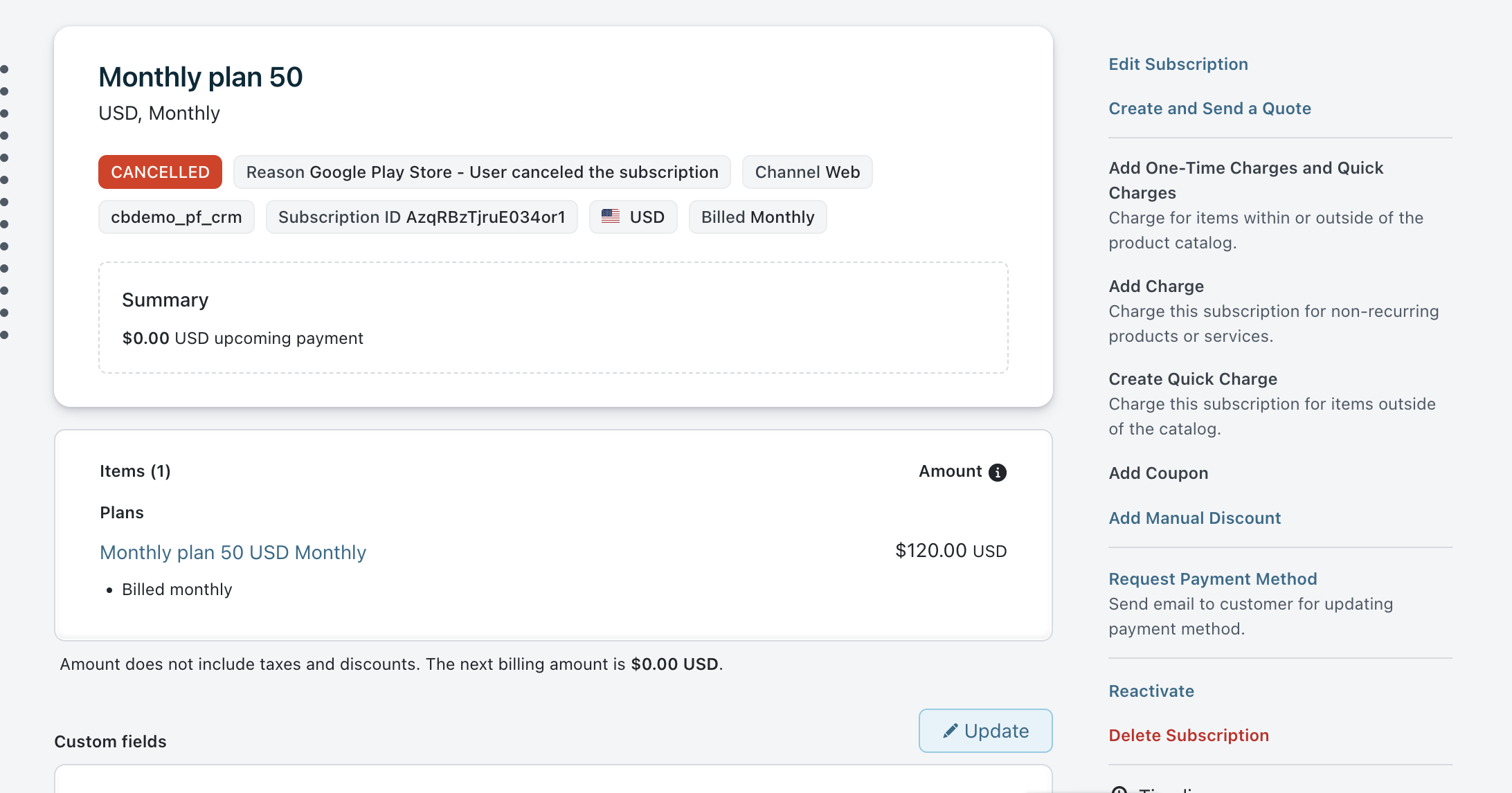This screenshot has height=793, width=1512.
Task: Click the Billed Monthly tag
Action: point(757,217)
